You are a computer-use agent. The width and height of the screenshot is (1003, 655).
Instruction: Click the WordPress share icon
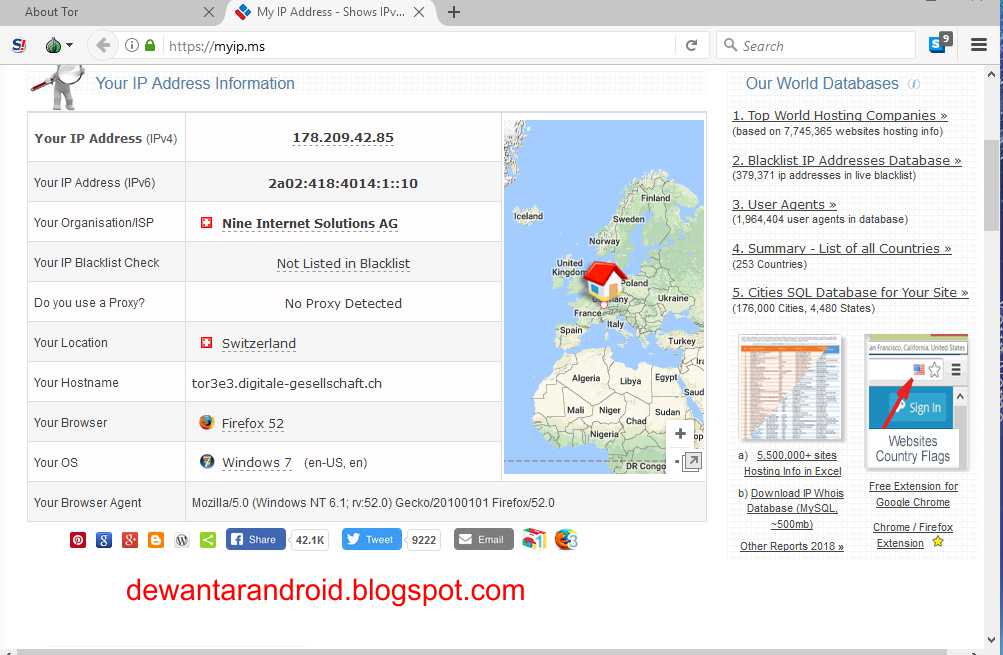(x=182, y=540)
